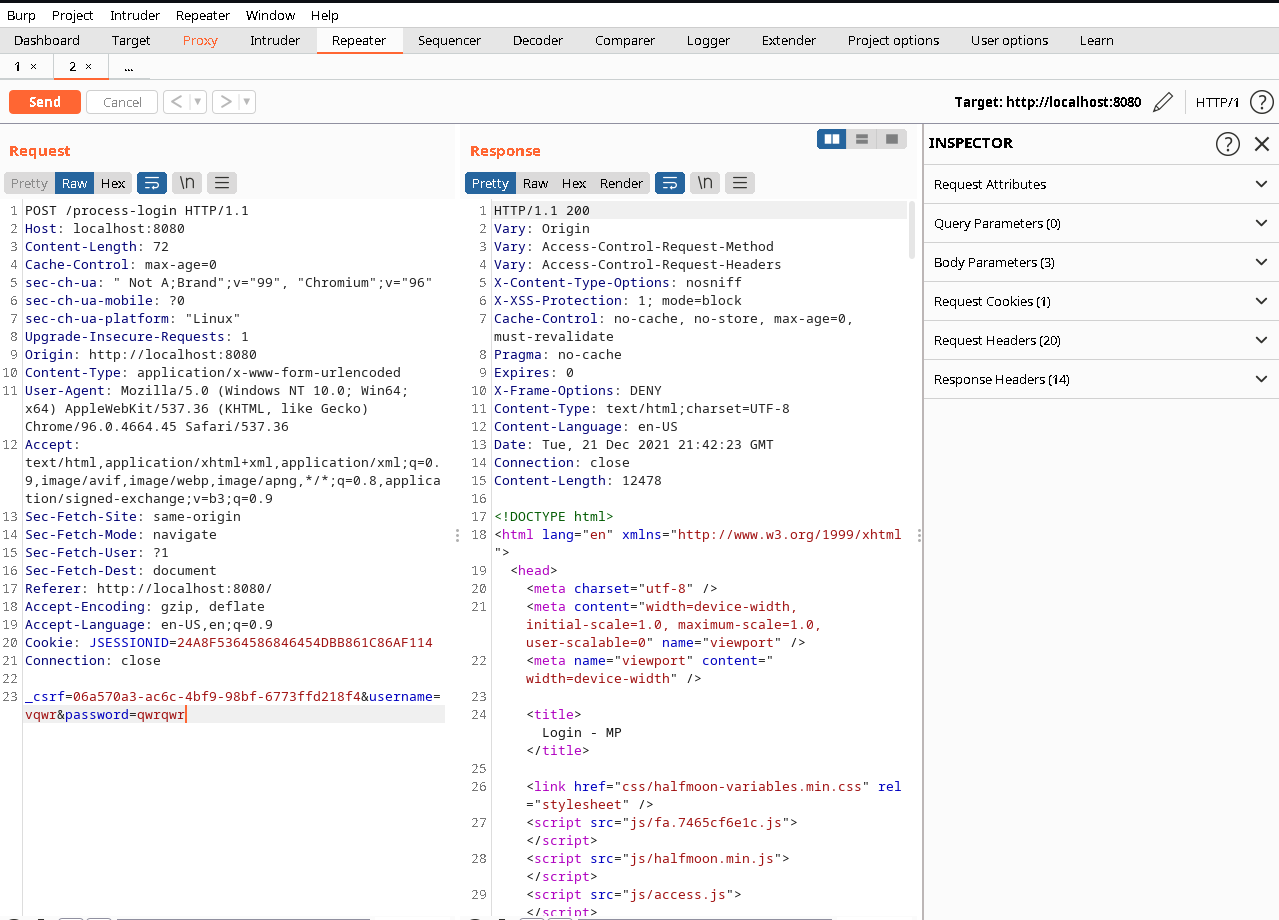Viewport: 1279px width, 920px height.
Task: Switch Request view to Hex
Action: pos(113,183)
